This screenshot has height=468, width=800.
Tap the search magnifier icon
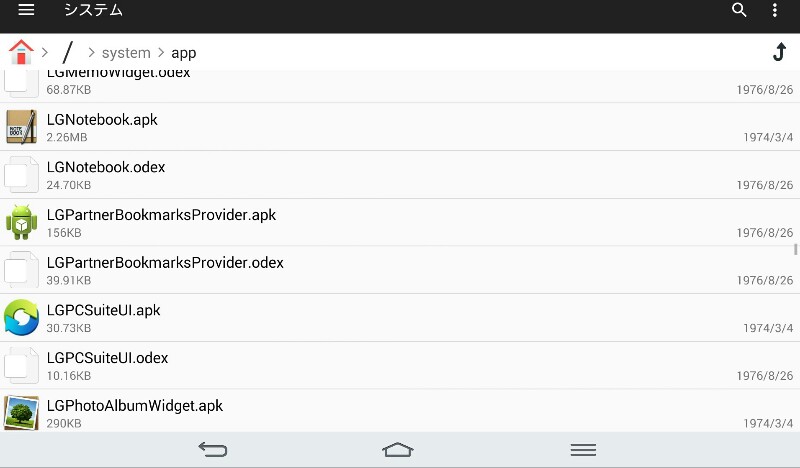739,10
